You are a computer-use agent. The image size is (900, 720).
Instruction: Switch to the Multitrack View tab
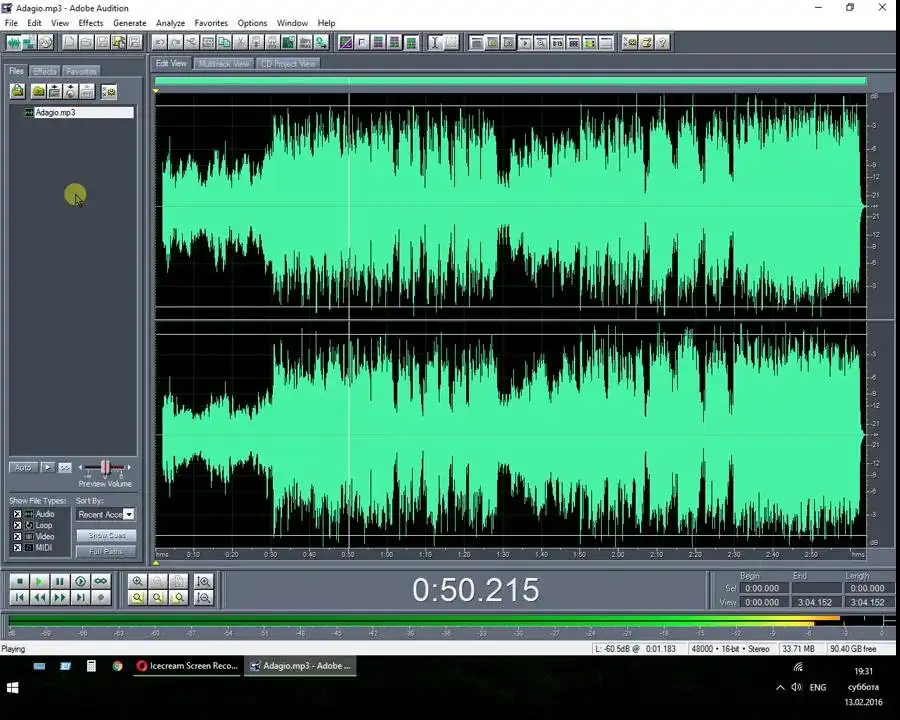[x=224, y=63]
